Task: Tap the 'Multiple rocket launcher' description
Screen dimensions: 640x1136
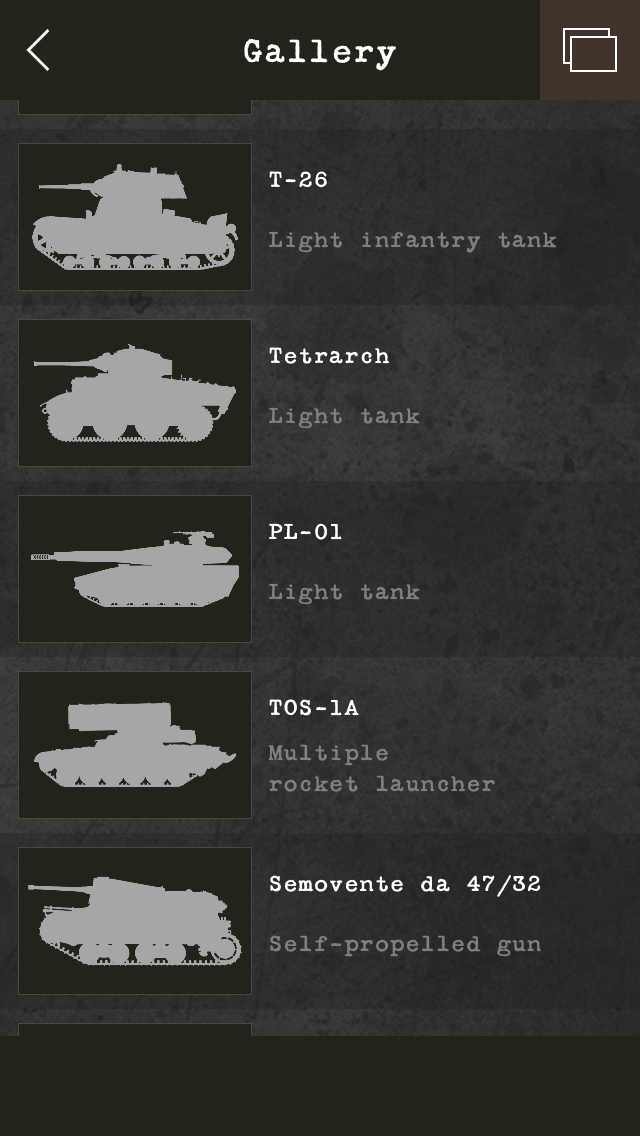Action: (x=382, y=768)
